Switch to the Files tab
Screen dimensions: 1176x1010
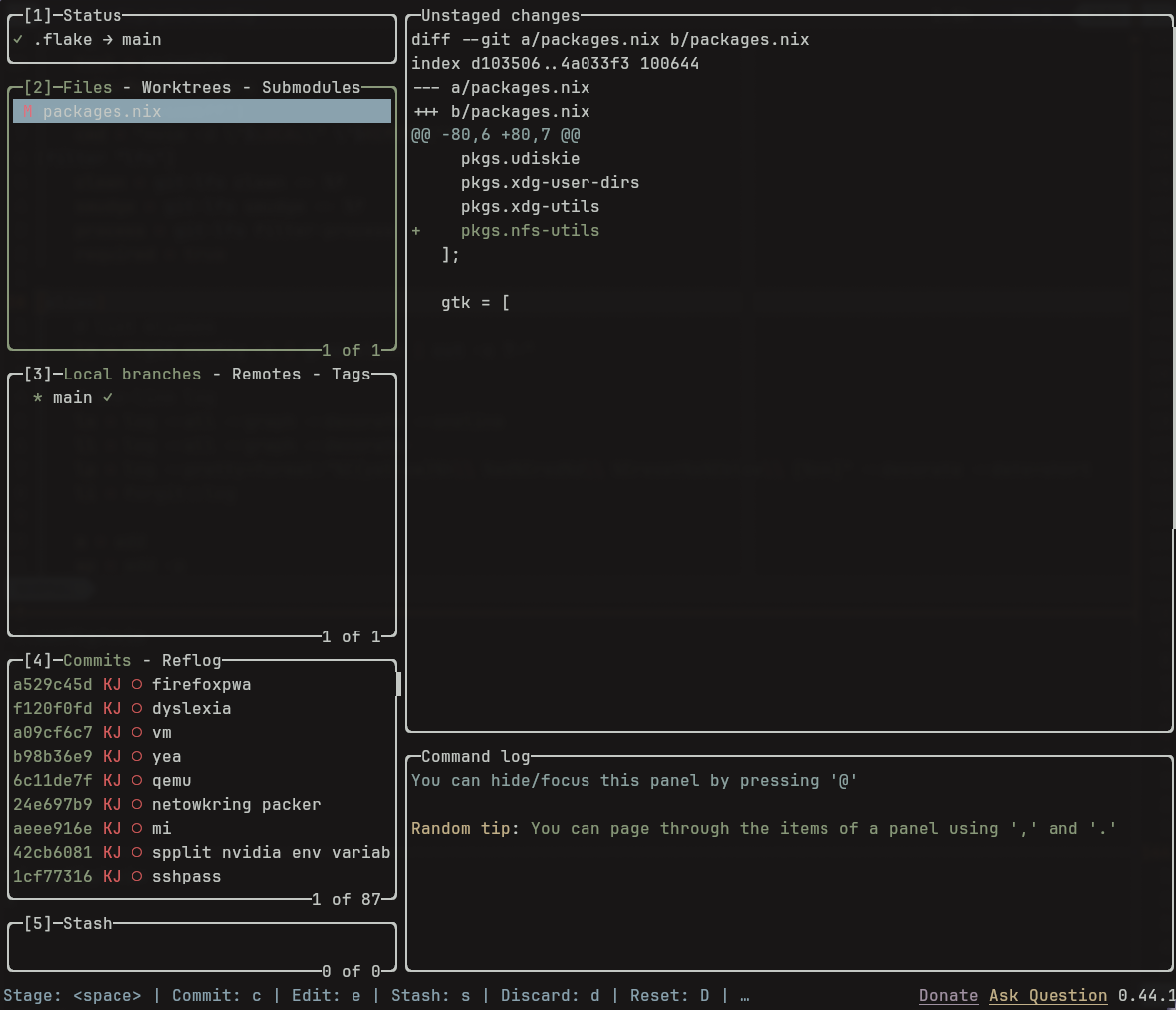87,87
